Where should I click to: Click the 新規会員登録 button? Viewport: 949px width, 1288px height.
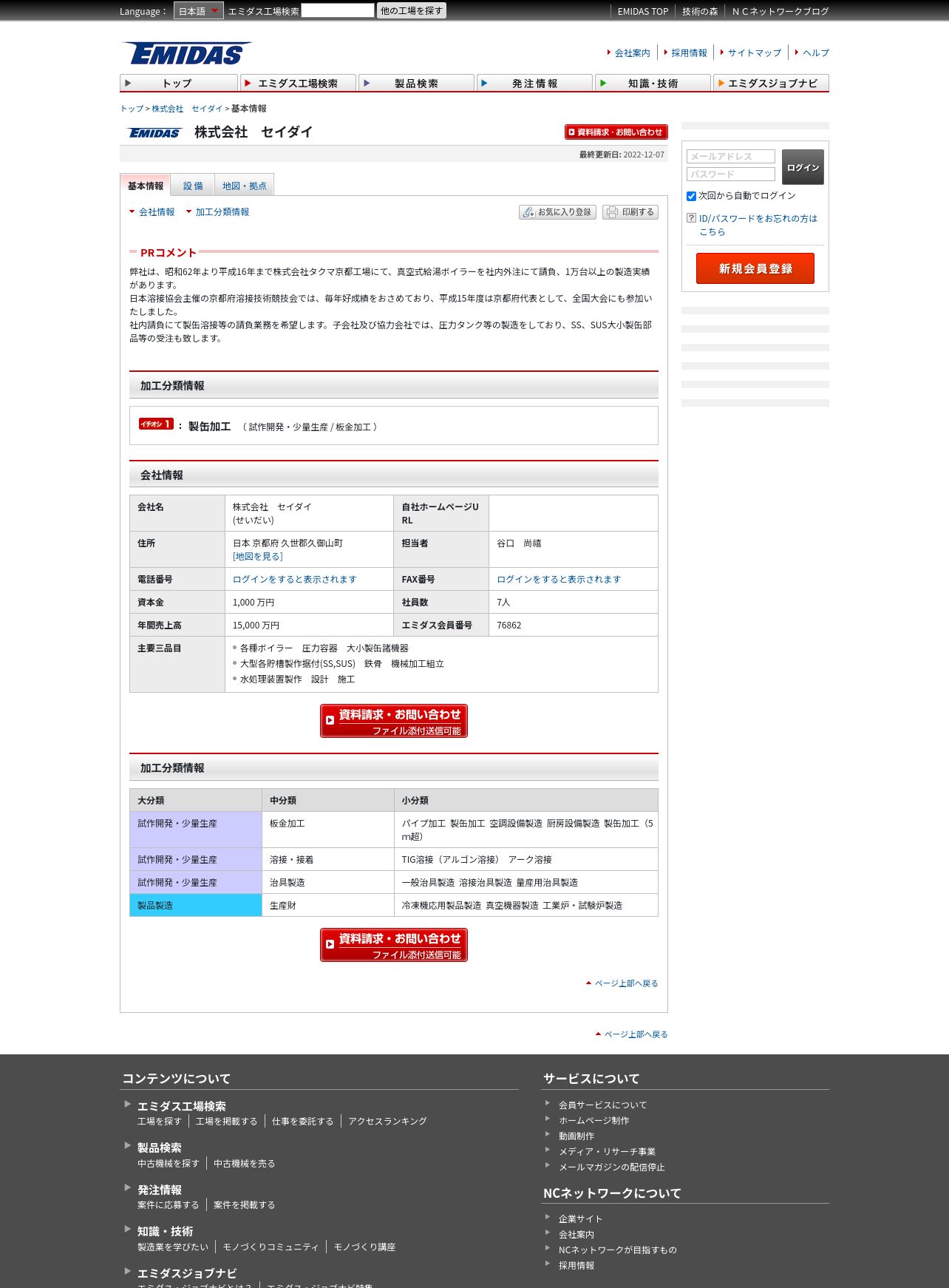pyautogui.click(x=755, y=268)
